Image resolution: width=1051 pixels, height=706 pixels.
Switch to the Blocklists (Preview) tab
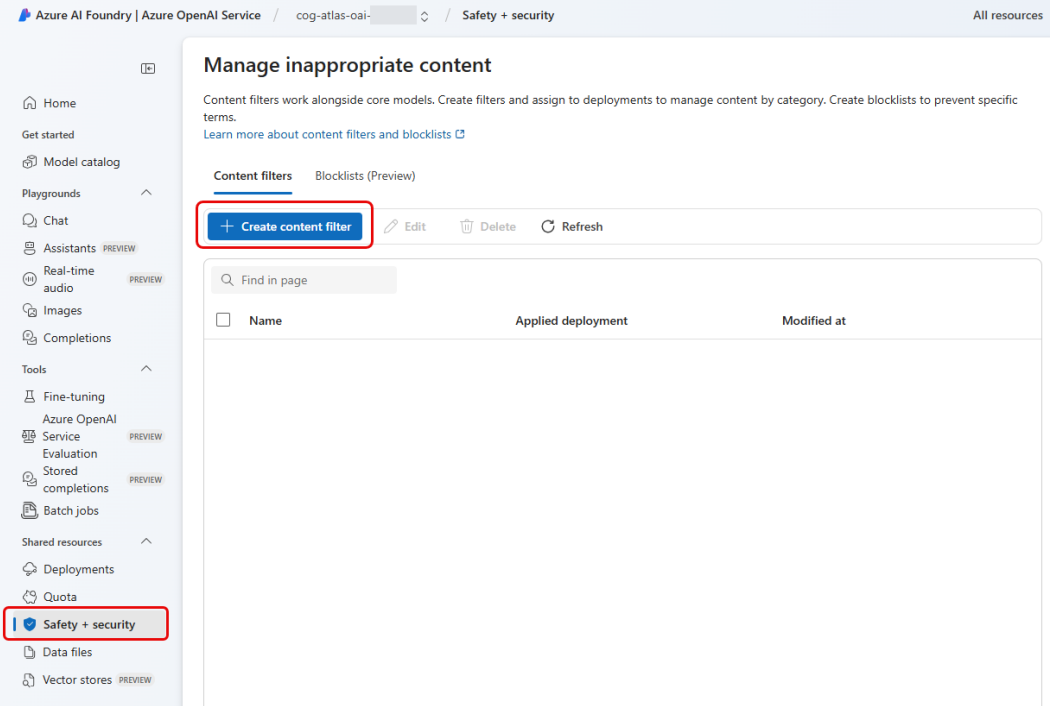[365, 176]
